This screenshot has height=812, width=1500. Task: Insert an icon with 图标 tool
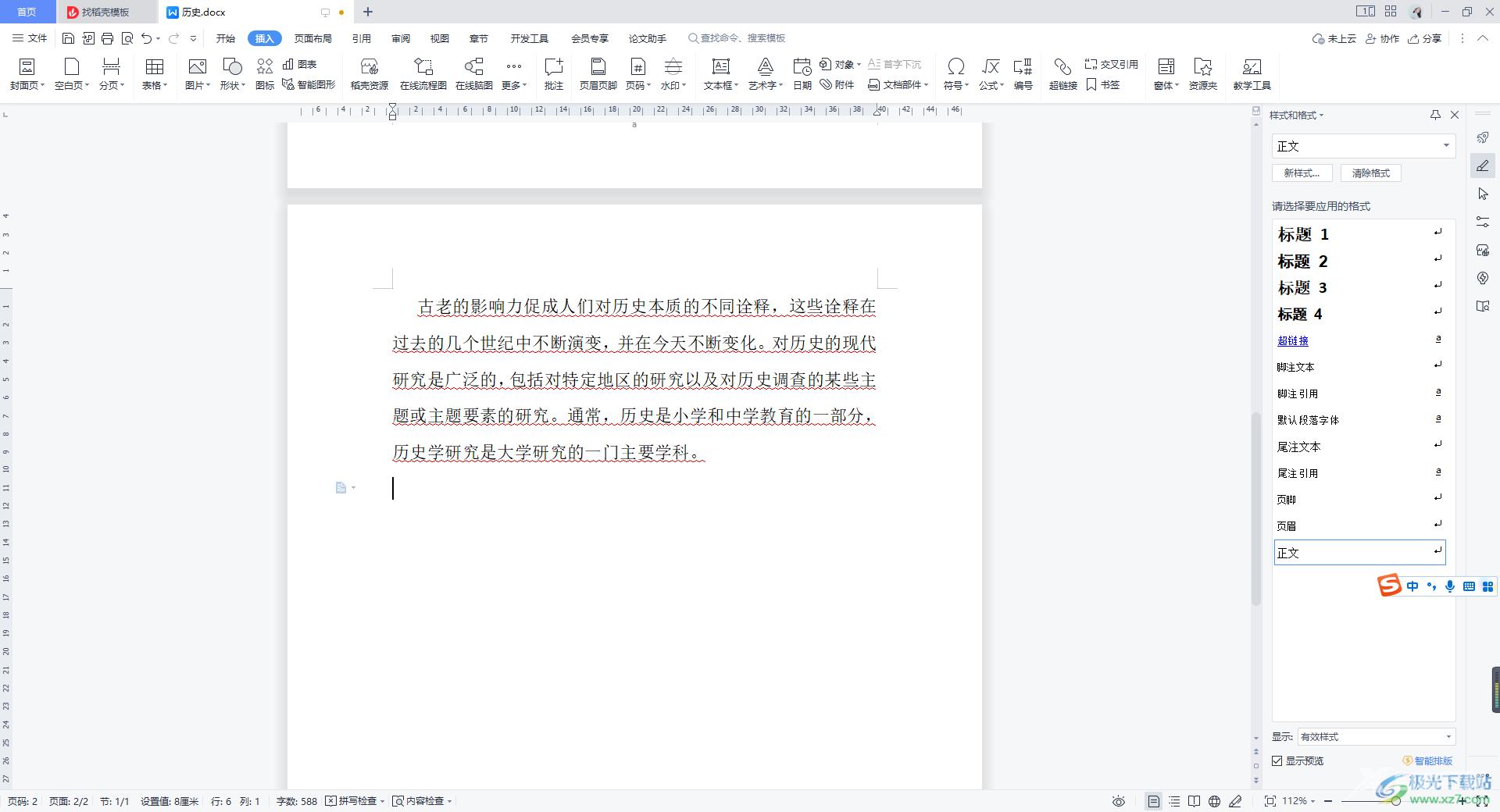pos(265,74)
